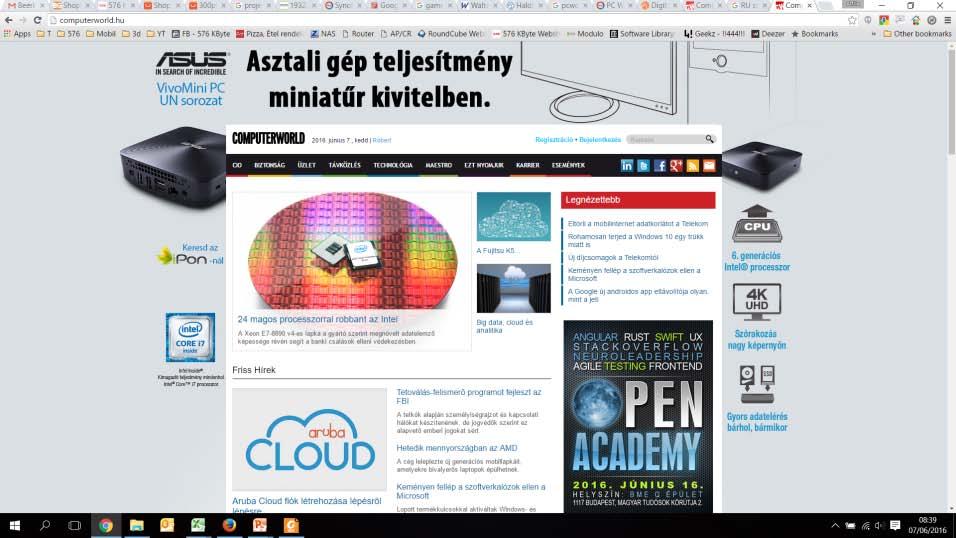Open the BIZTONSÁG menu section

coord(269,165)
